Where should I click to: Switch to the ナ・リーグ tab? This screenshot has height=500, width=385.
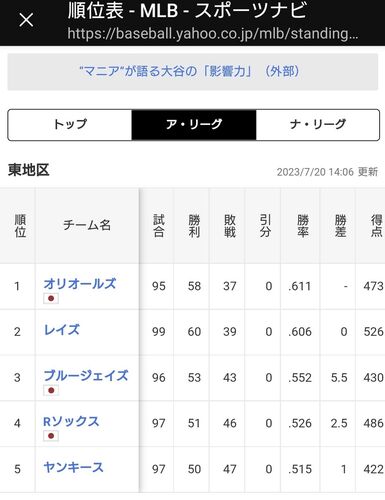pyautogui.click(x=318, y=125)
